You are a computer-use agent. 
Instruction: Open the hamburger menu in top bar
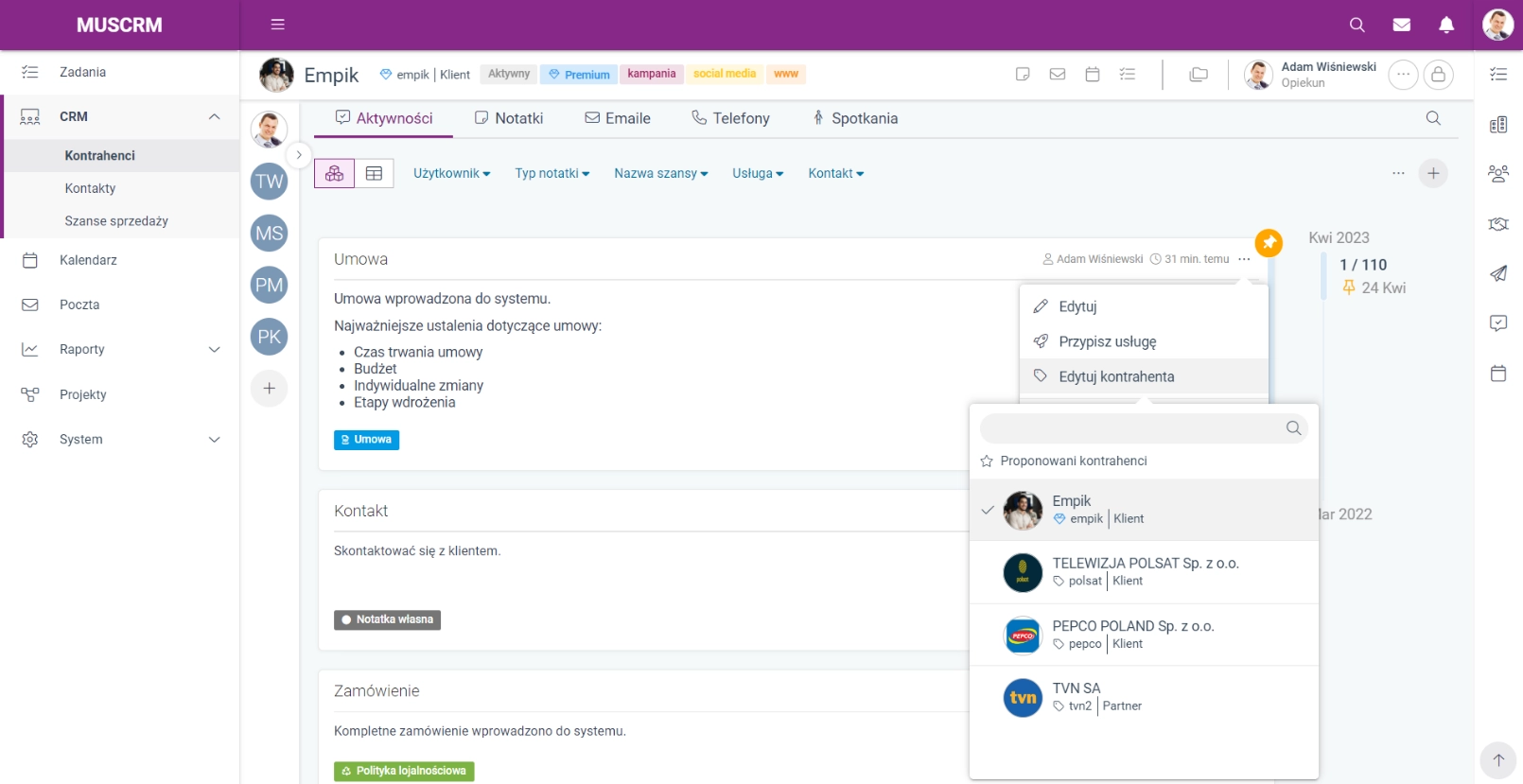[x=277, y=25]
